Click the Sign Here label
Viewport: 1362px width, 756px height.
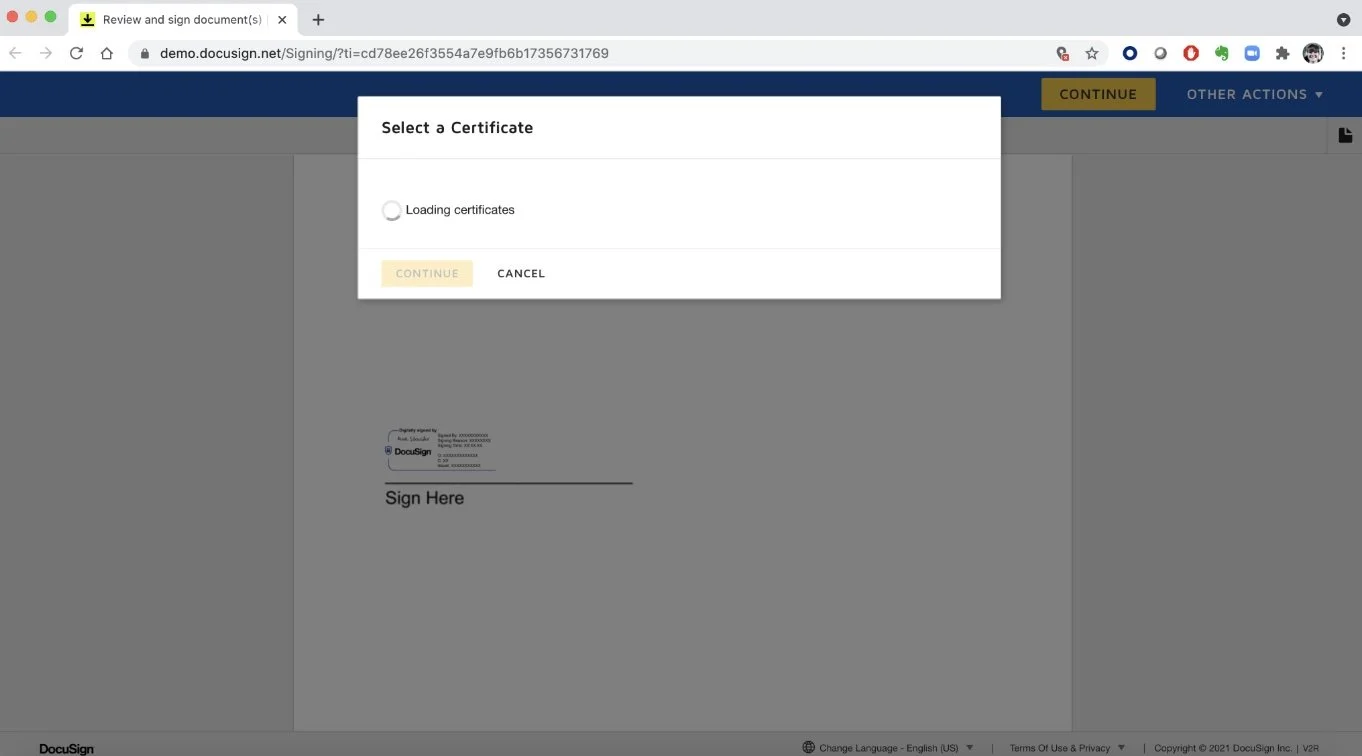(x=424, y=498)
